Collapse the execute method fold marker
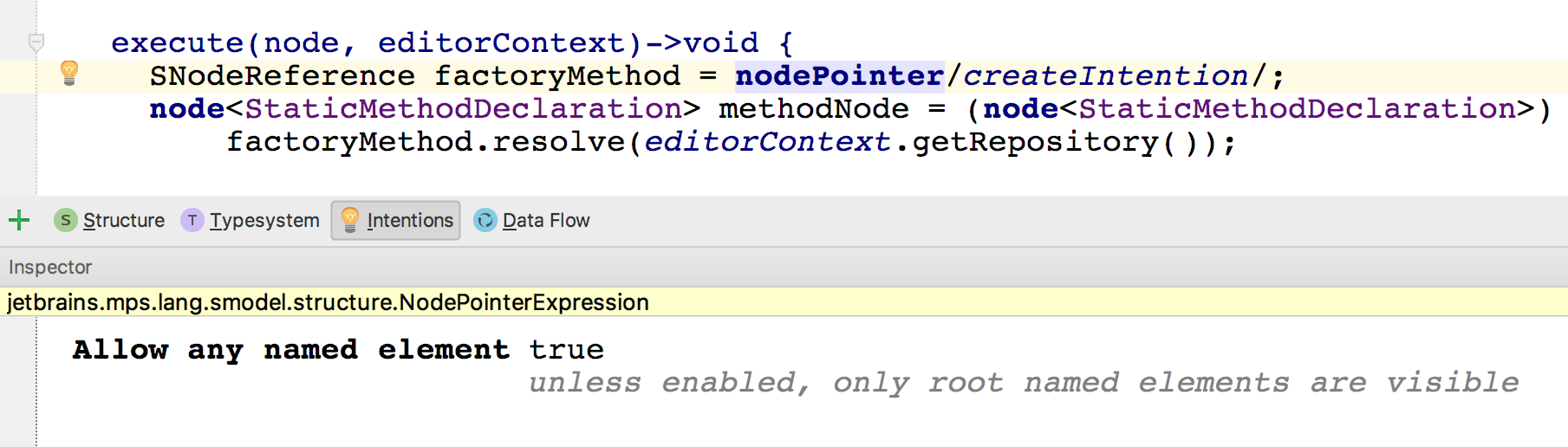 (x=36, y=42)
